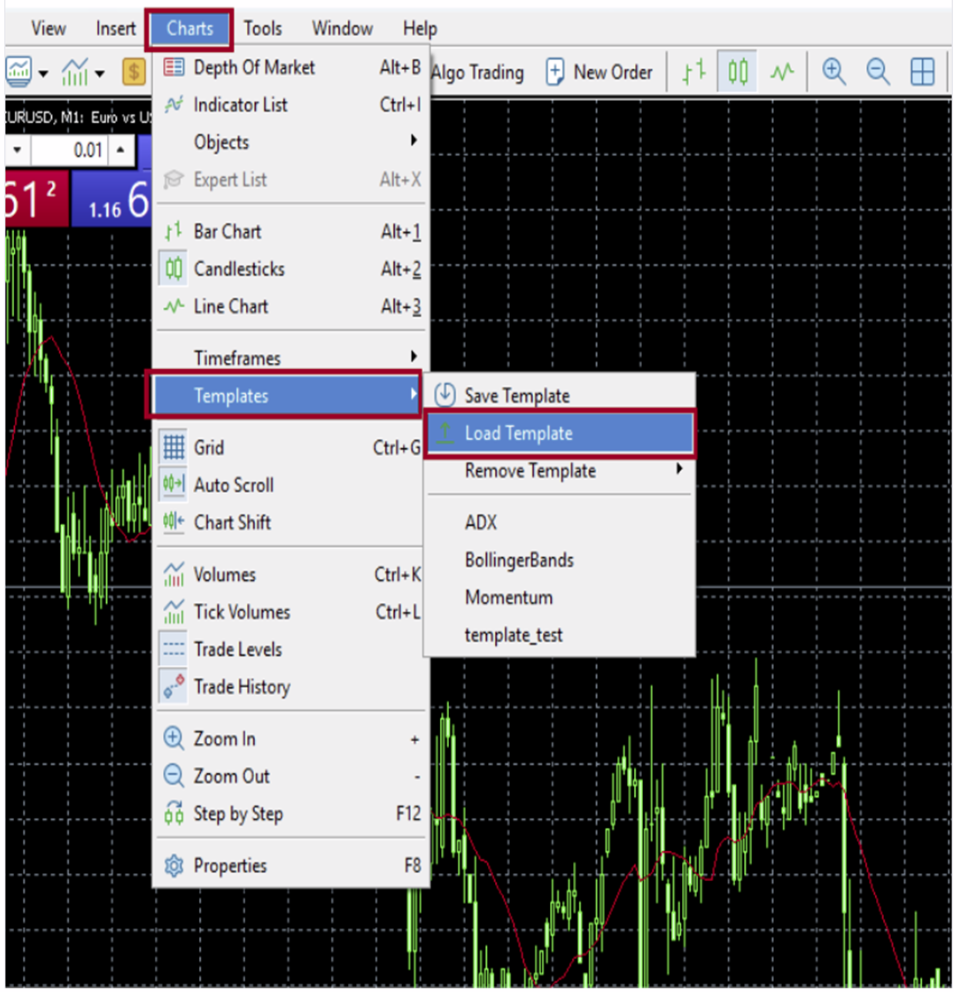Image resolution: width=954 pixels, height=992 pixels.
Task: Click the zoom in magnifier toolbar icon
Action: tap(834, 72)
